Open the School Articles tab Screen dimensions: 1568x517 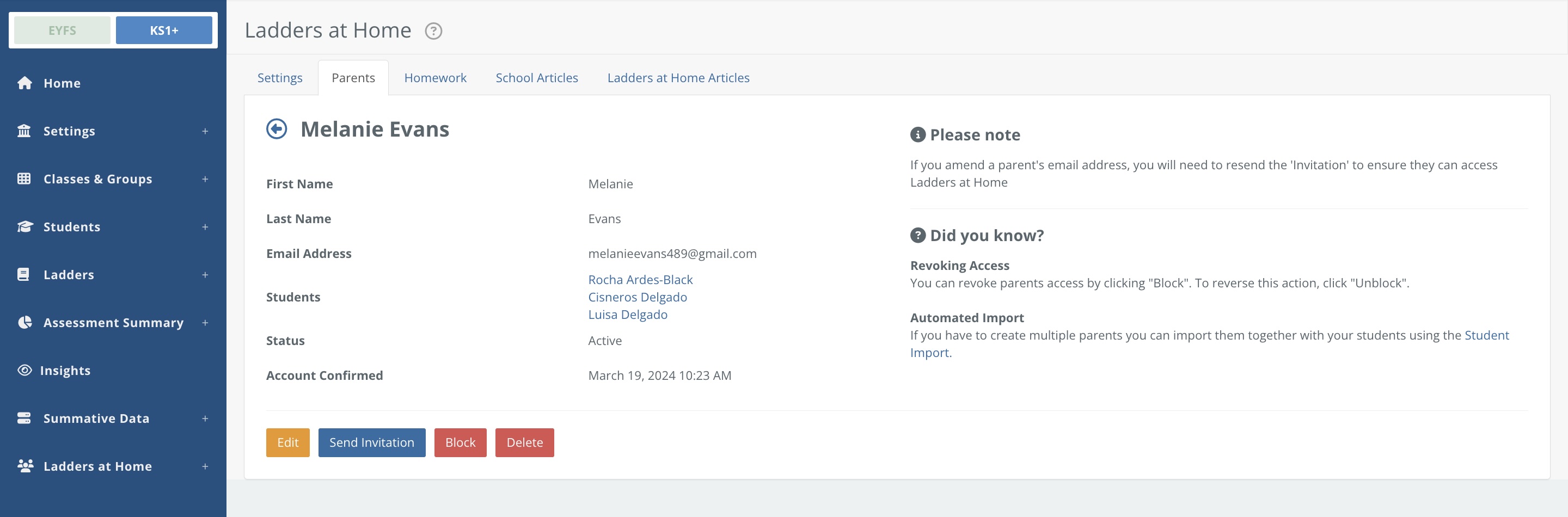pyautogui.click(x=536, y=78)
